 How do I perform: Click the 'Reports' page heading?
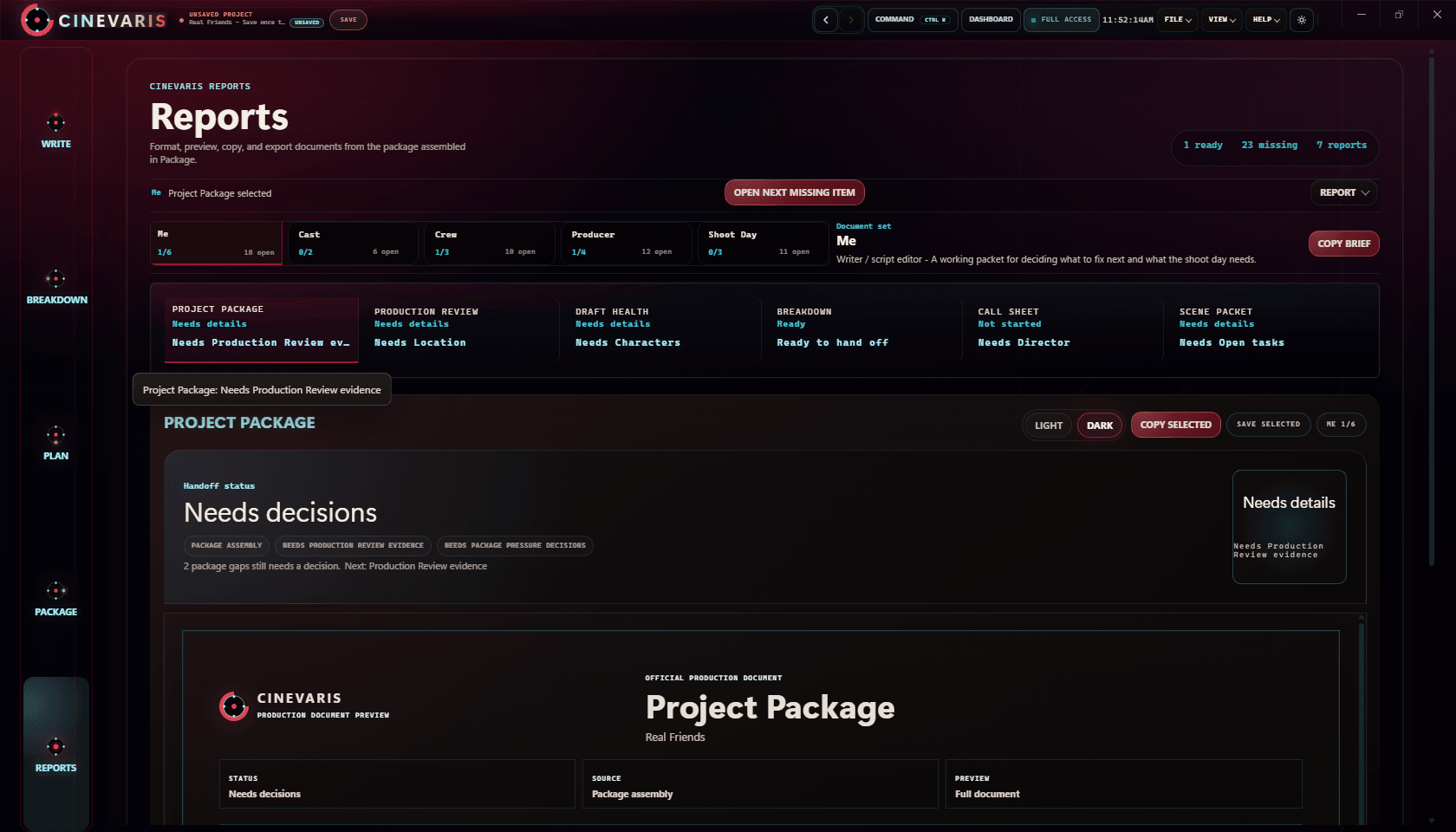pos(219,117)
